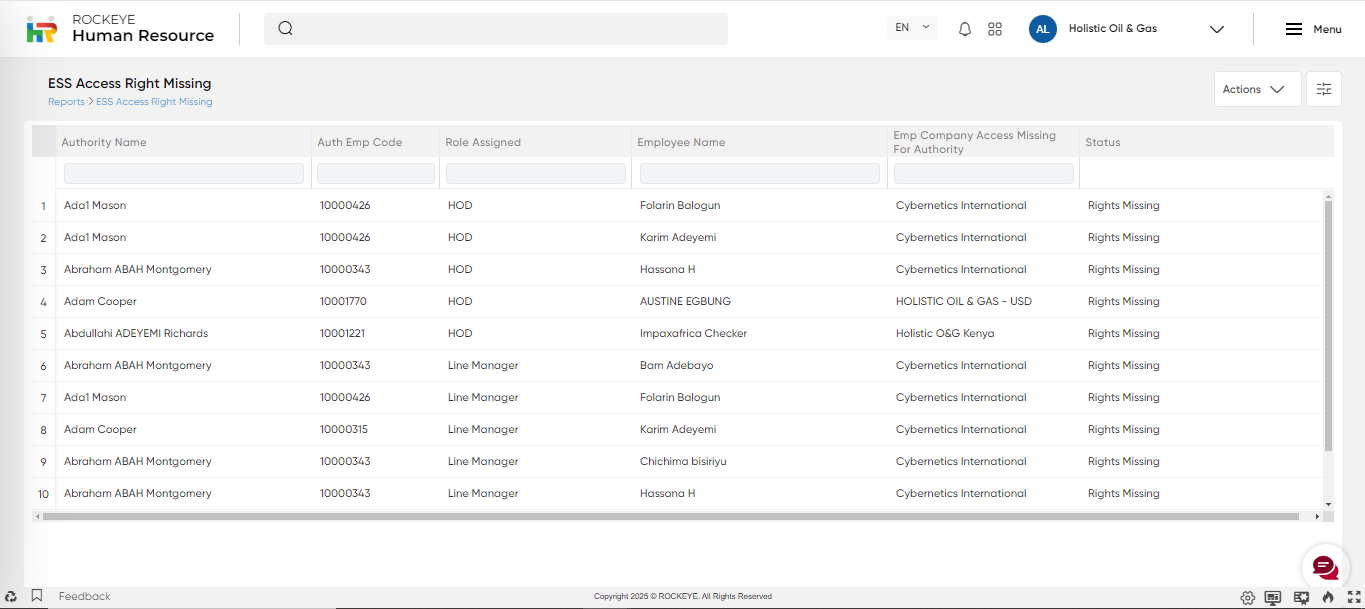Screen dimensions: 1365x609
Task: Click the scroll down arrow of the table
Action: (x=1328, y=504)
